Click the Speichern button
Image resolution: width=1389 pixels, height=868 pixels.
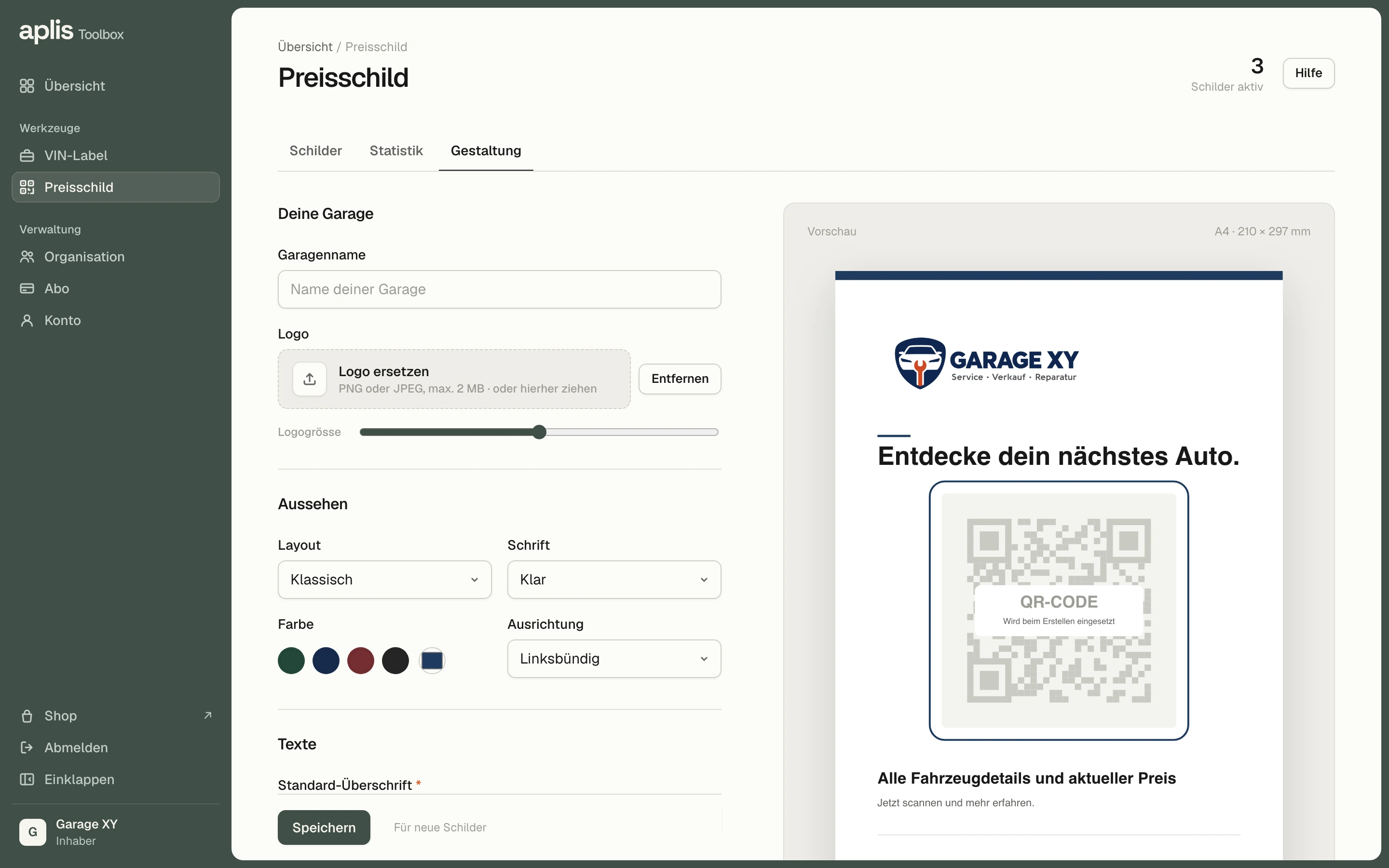coord(324,827)
